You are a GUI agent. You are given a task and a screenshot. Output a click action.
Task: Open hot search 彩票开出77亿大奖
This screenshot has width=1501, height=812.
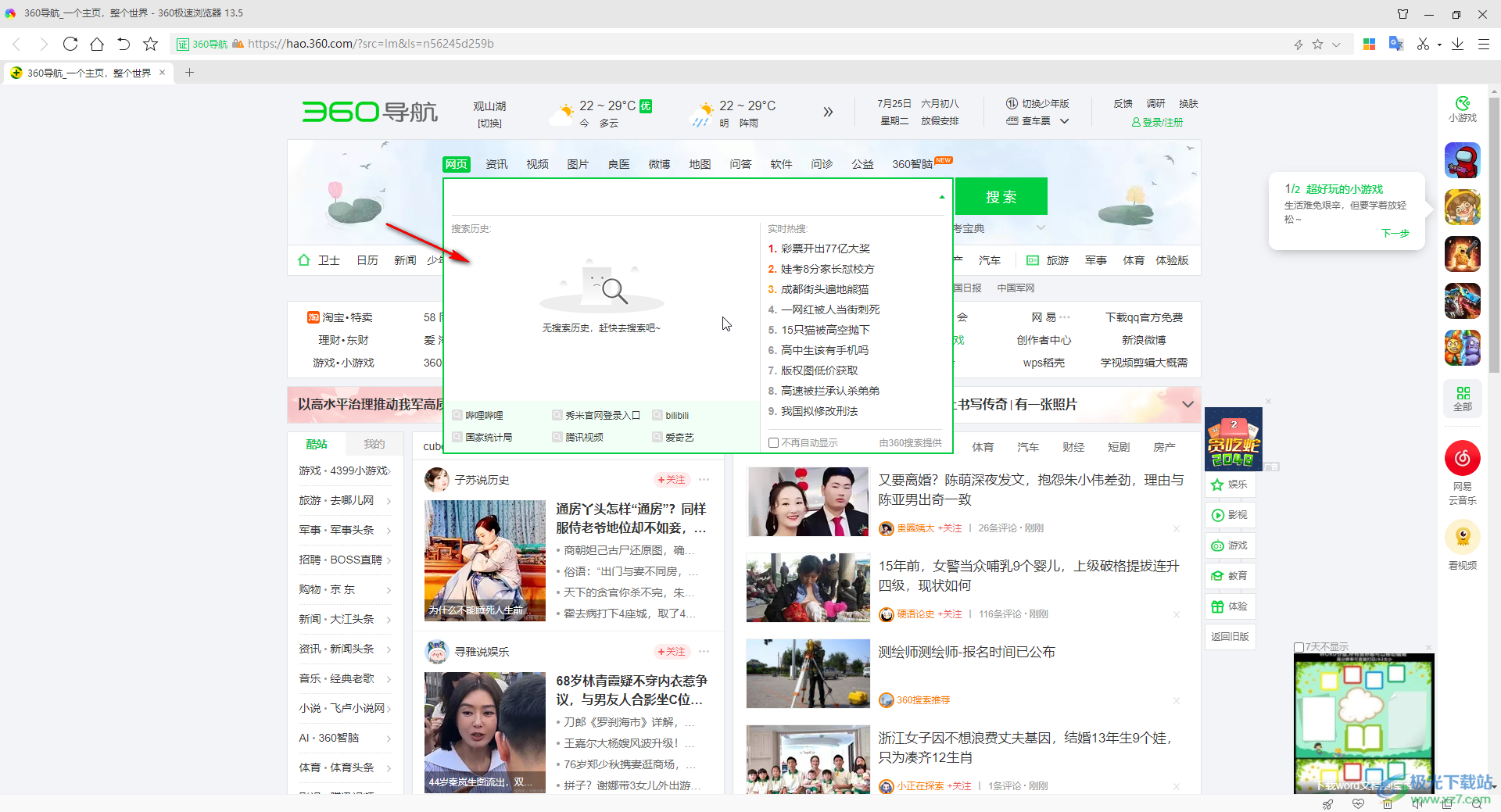826,249
